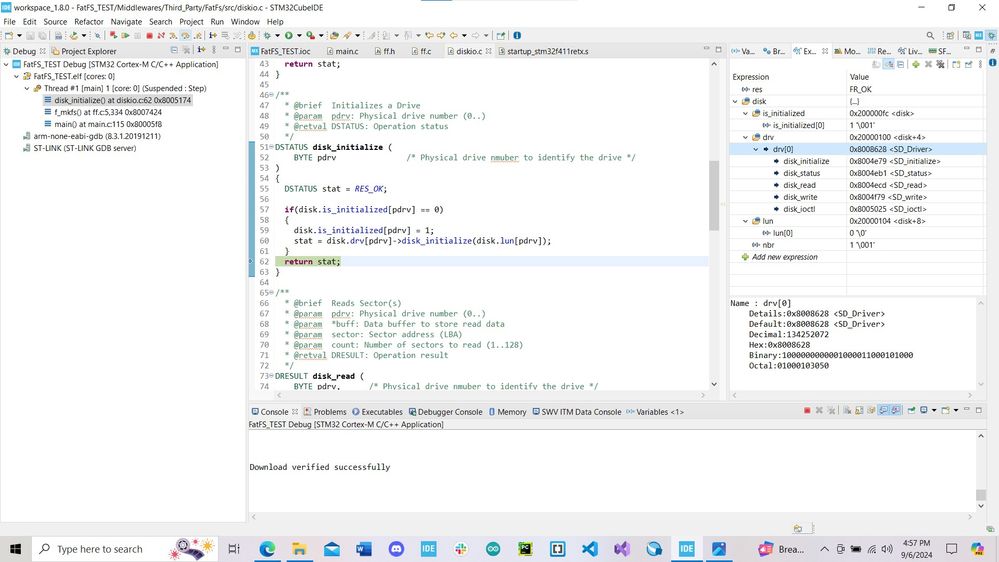Click Collapse All icon in Expressions toolbar

[x=901, y=64]
